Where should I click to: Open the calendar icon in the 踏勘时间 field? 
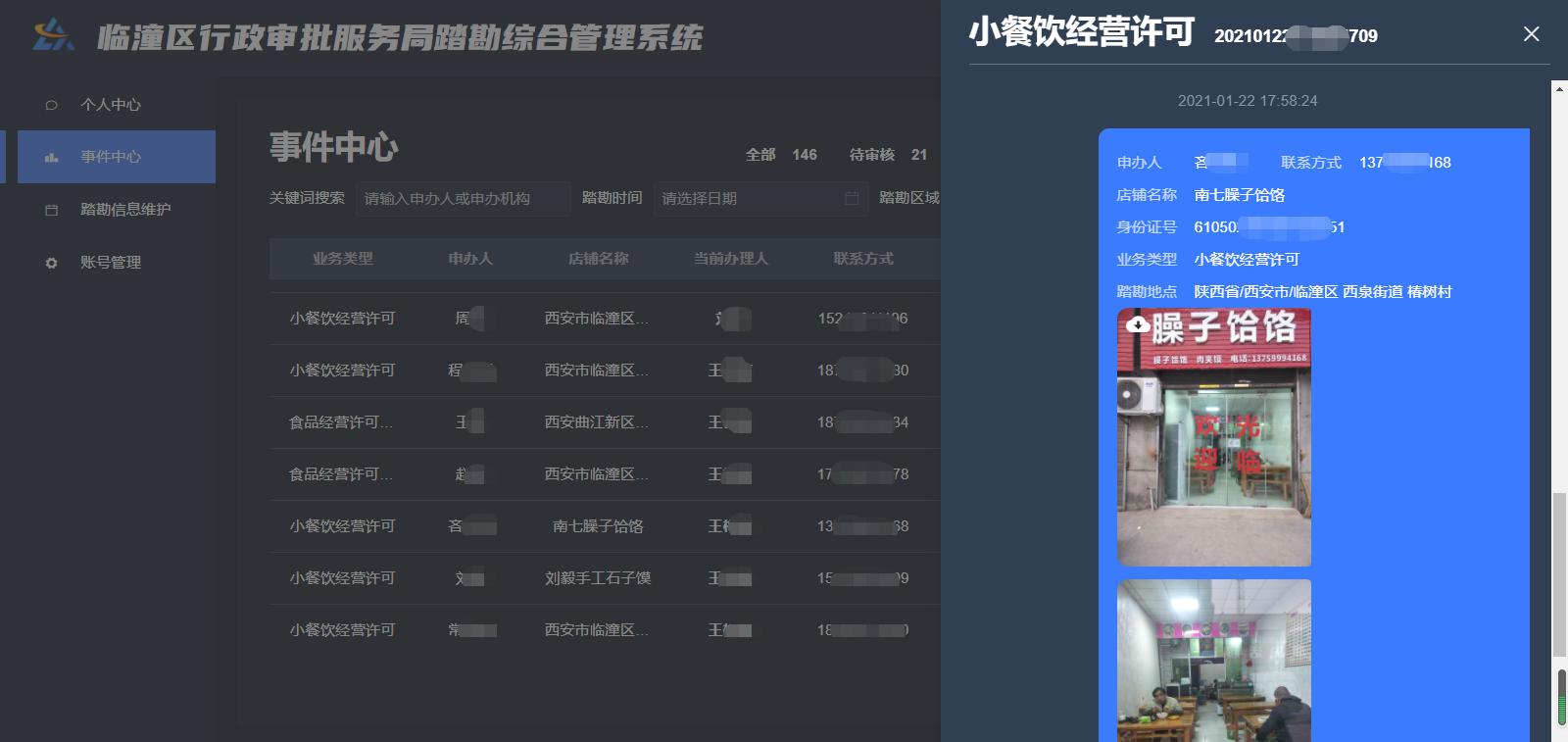pos(852,198)
